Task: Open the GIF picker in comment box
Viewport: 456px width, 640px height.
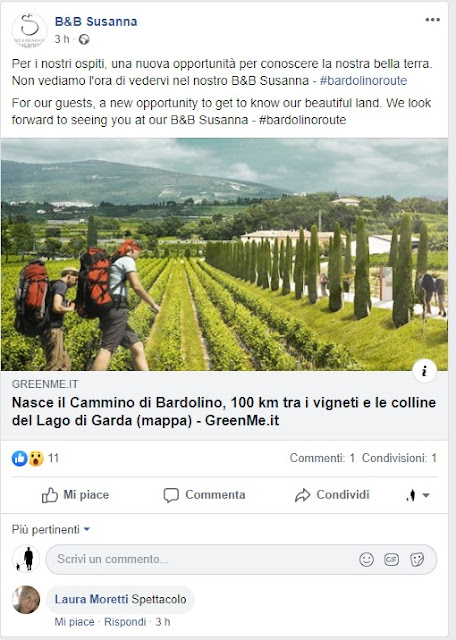Action: 391,559
